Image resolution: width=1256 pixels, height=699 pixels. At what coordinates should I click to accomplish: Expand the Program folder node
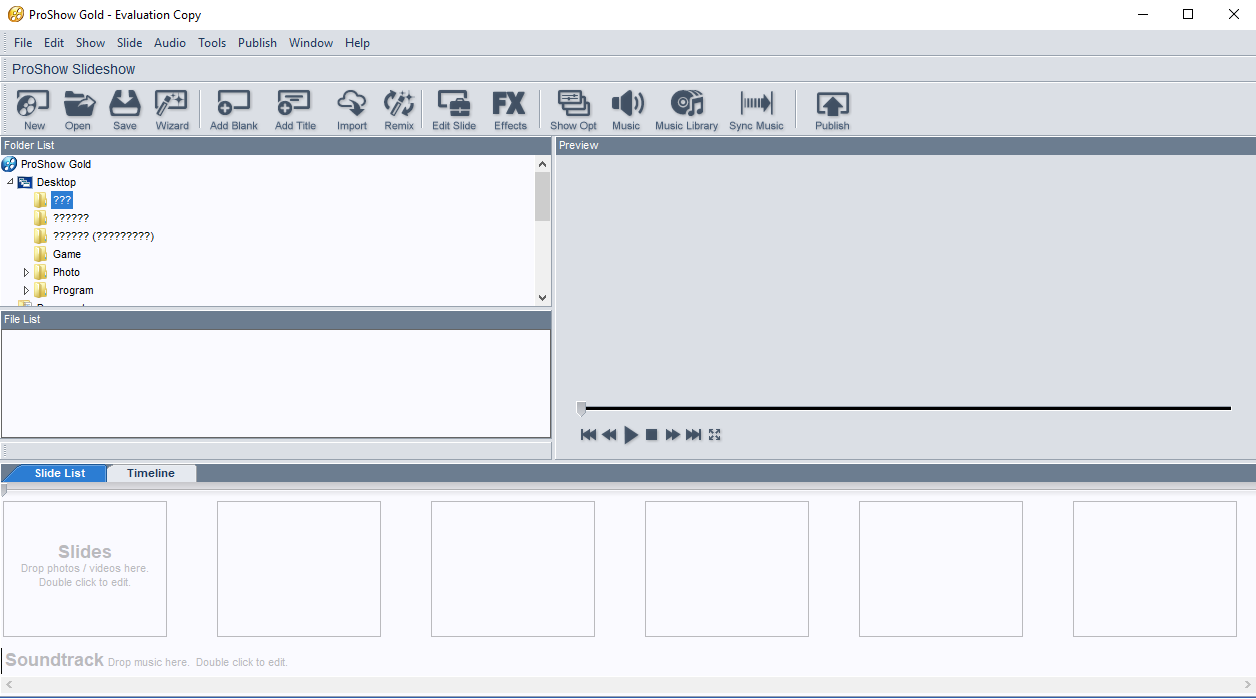[26, 290]
